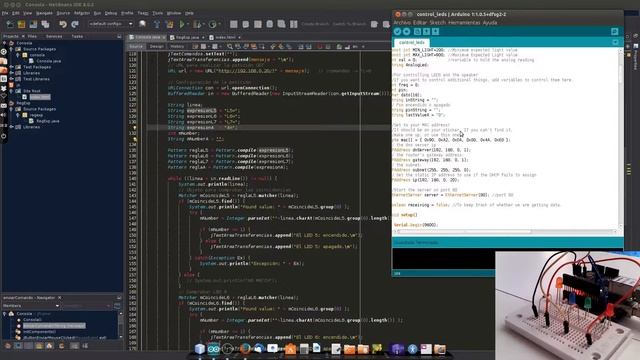Switch editor to Design view
Viewport: 640px width, 360px height.
[x=156, y=47]
